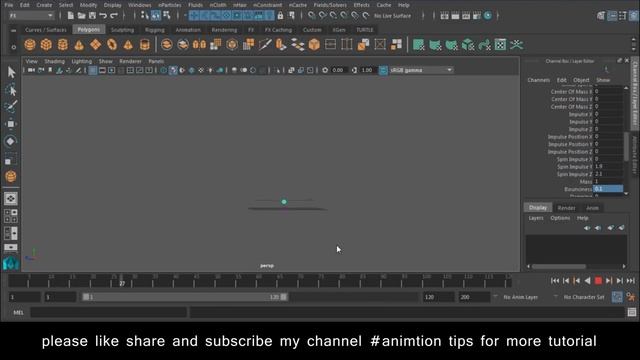Open the Channels menu in Channel Box
Viewport: 640px width, 360px height.
coord(538,80)
